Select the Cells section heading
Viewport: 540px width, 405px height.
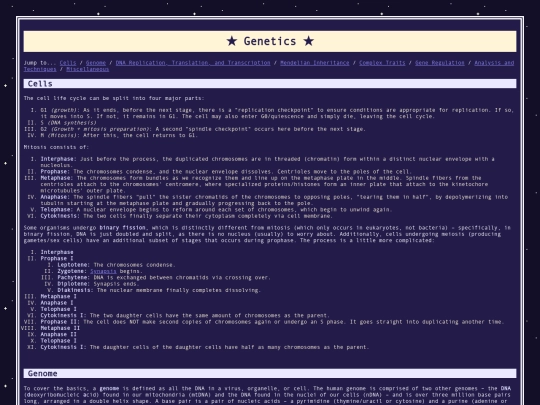(270, 84)
